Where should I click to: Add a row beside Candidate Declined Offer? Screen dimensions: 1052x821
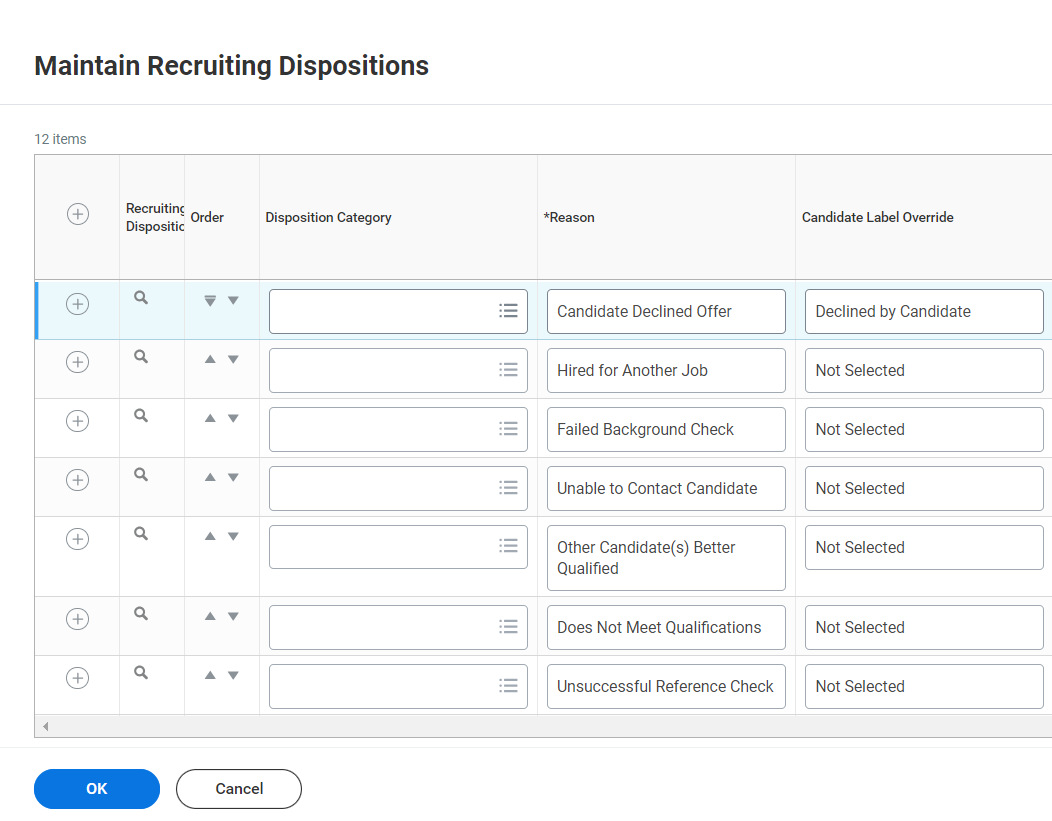pos(77,303)
